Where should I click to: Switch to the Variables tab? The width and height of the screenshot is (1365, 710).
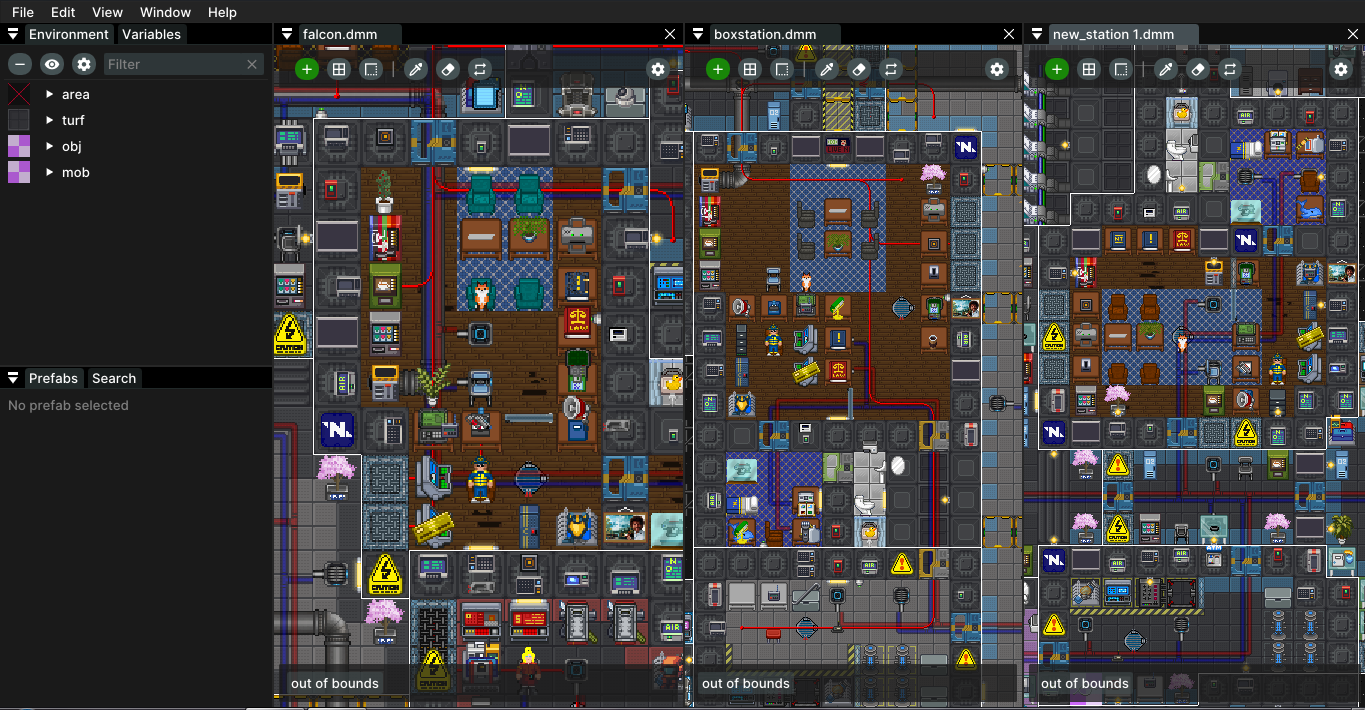[x=152, y=34]
